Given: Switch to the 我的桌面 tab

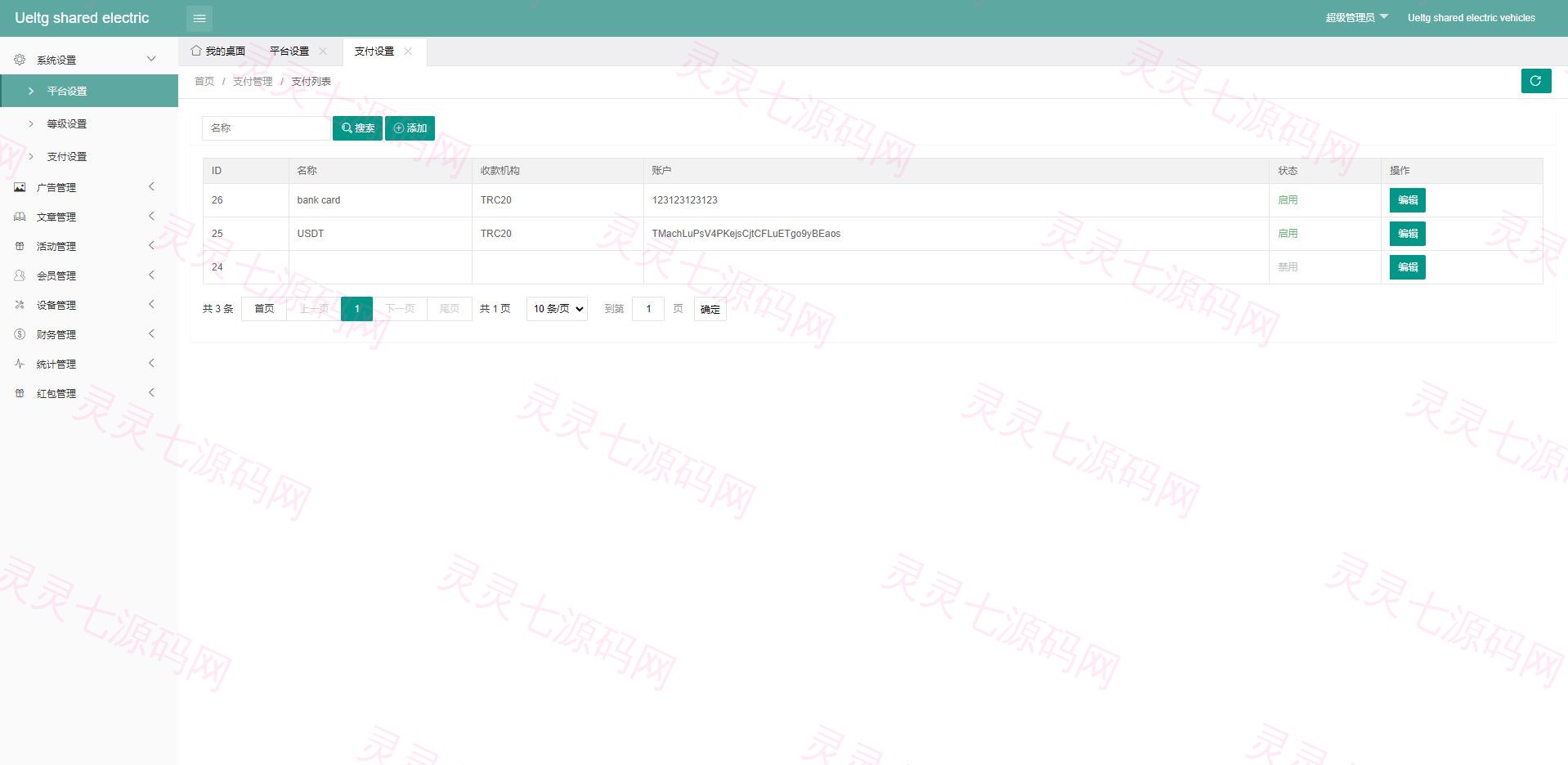Looking at the screenshot, I should (x=218, y=51).
